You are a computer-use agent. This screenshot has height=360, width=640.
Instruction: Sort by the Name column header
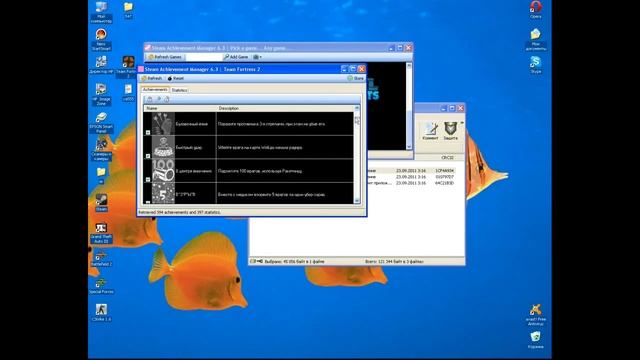pyautogui.click(x=180, y=109)
